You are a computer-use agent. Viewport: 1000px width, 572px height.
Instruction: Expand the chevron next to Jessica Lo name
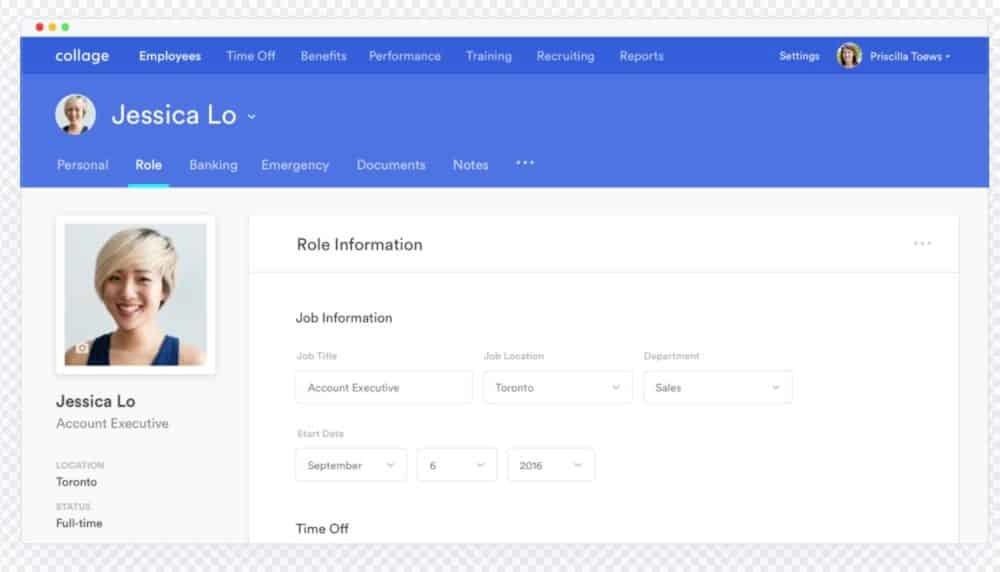pyautogui.click(x=252, y=117)
